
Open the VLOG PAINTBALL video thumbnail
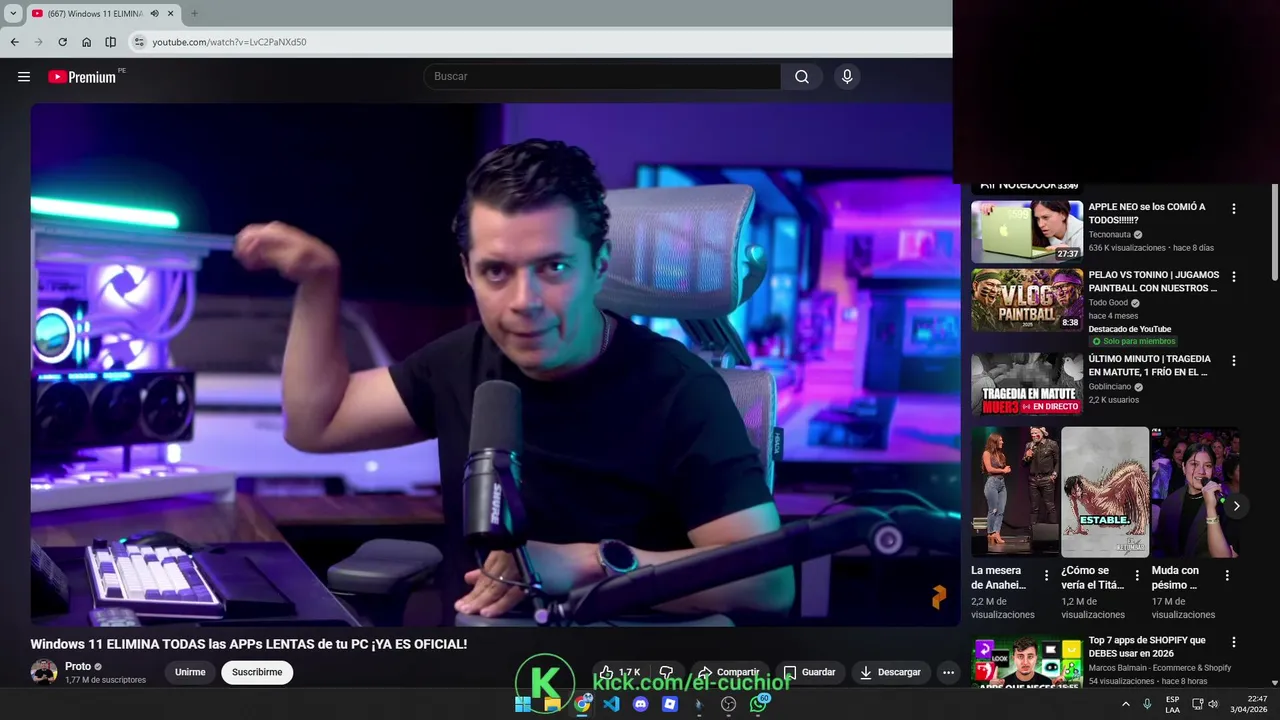[x=1027, y=300]
